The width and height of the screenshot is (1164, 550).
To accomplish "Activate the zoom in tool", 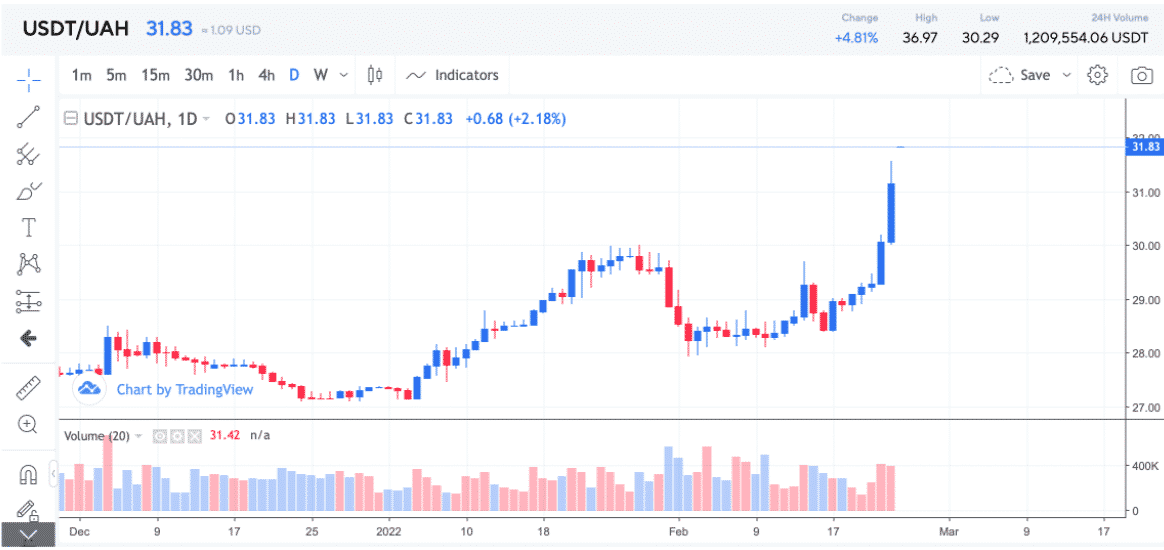I will 28,425.
